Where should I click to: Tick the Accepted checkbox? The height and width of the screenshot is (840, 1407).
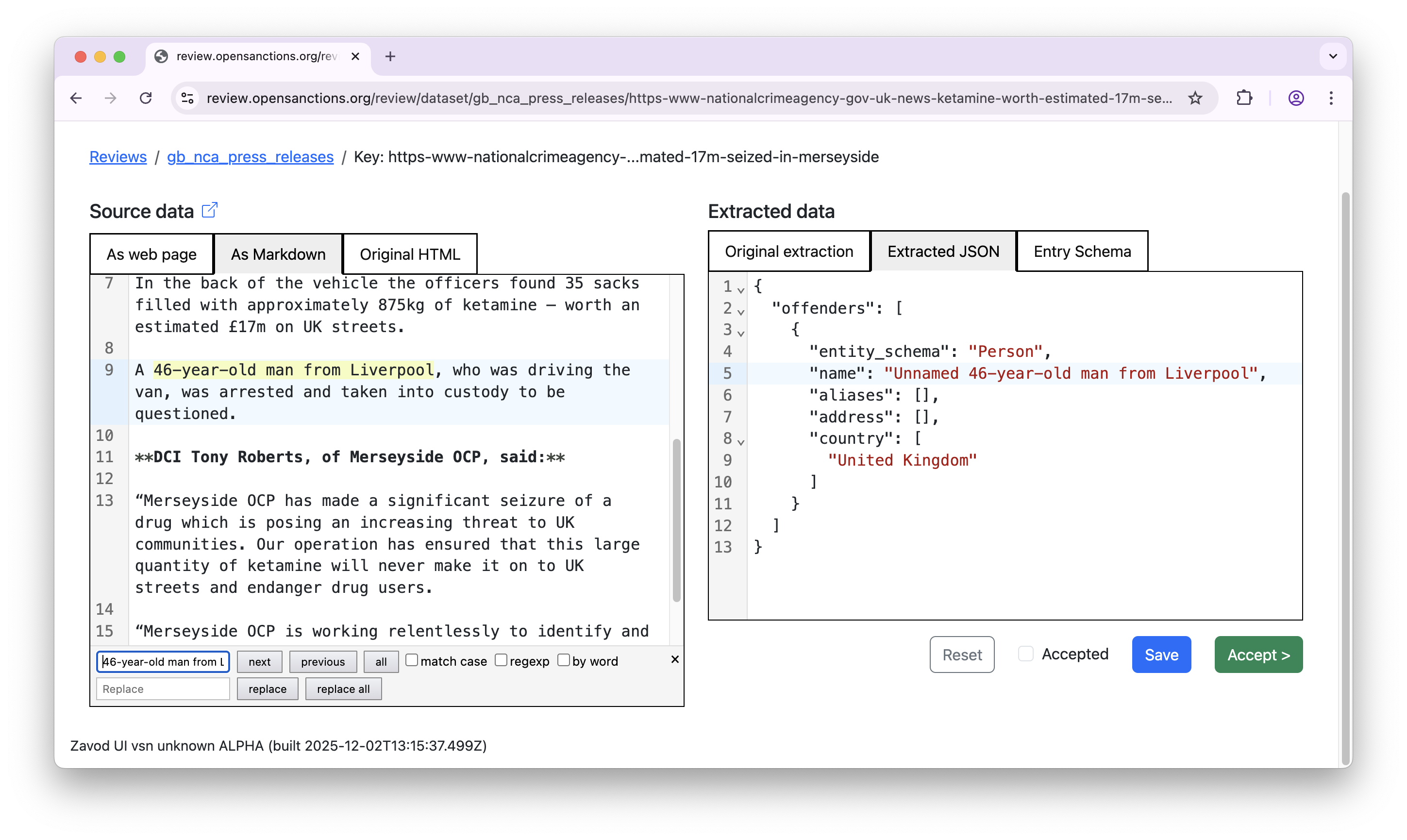[x=1025, y=654]
